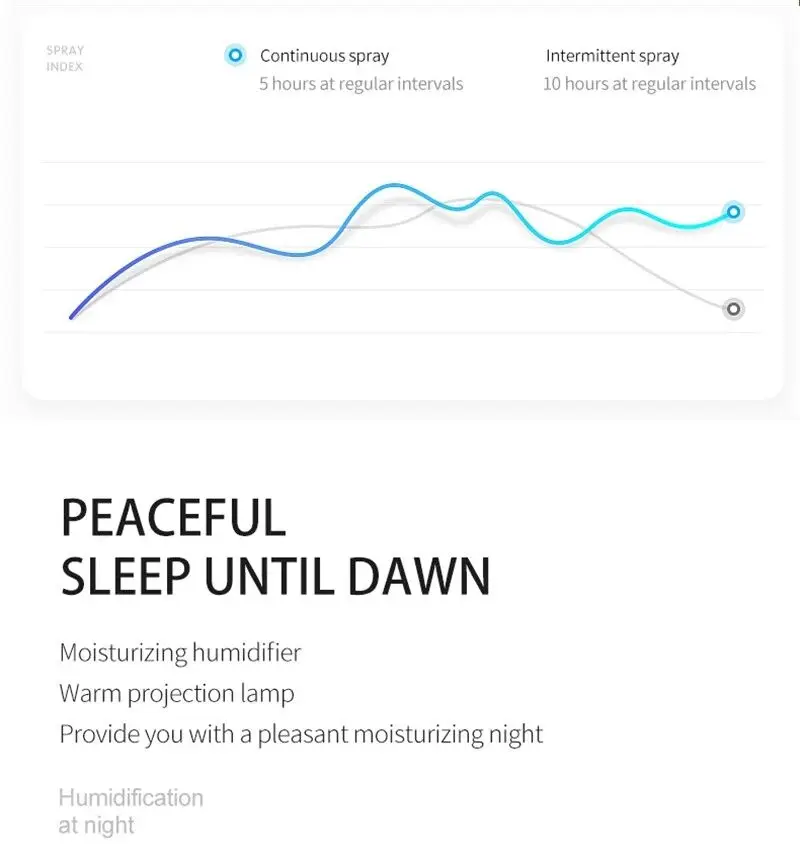
Task: Click the bottom horizontal gridline of chart
Action: [400, 332]
